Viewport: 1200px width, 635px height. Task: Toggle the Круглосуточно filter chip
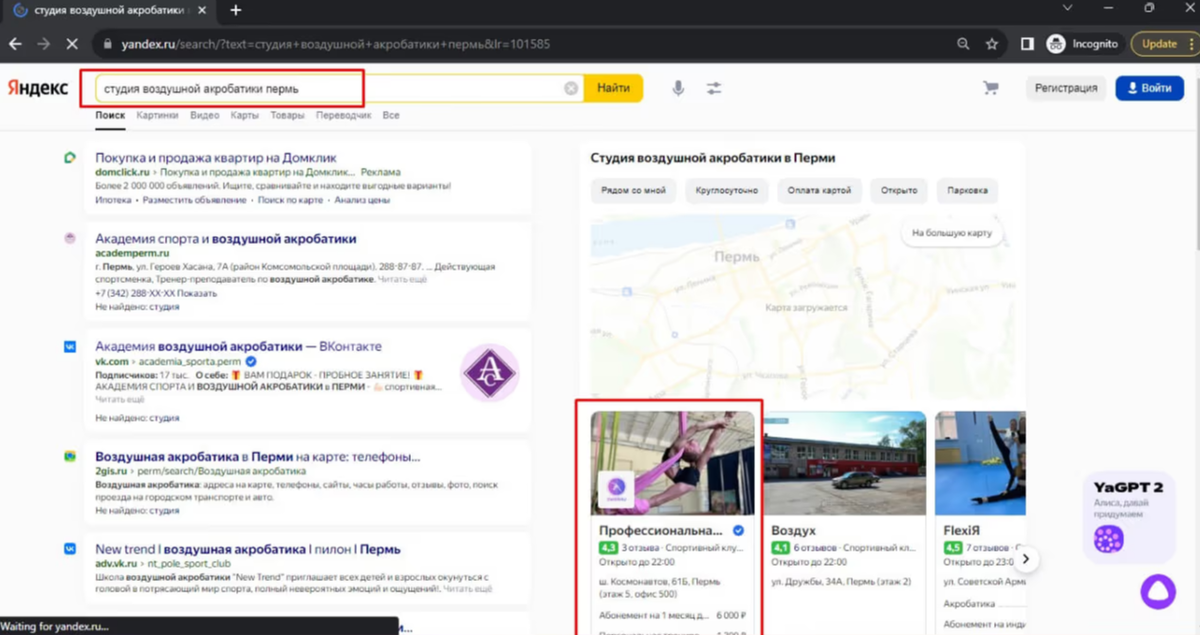tap(729, 190)
